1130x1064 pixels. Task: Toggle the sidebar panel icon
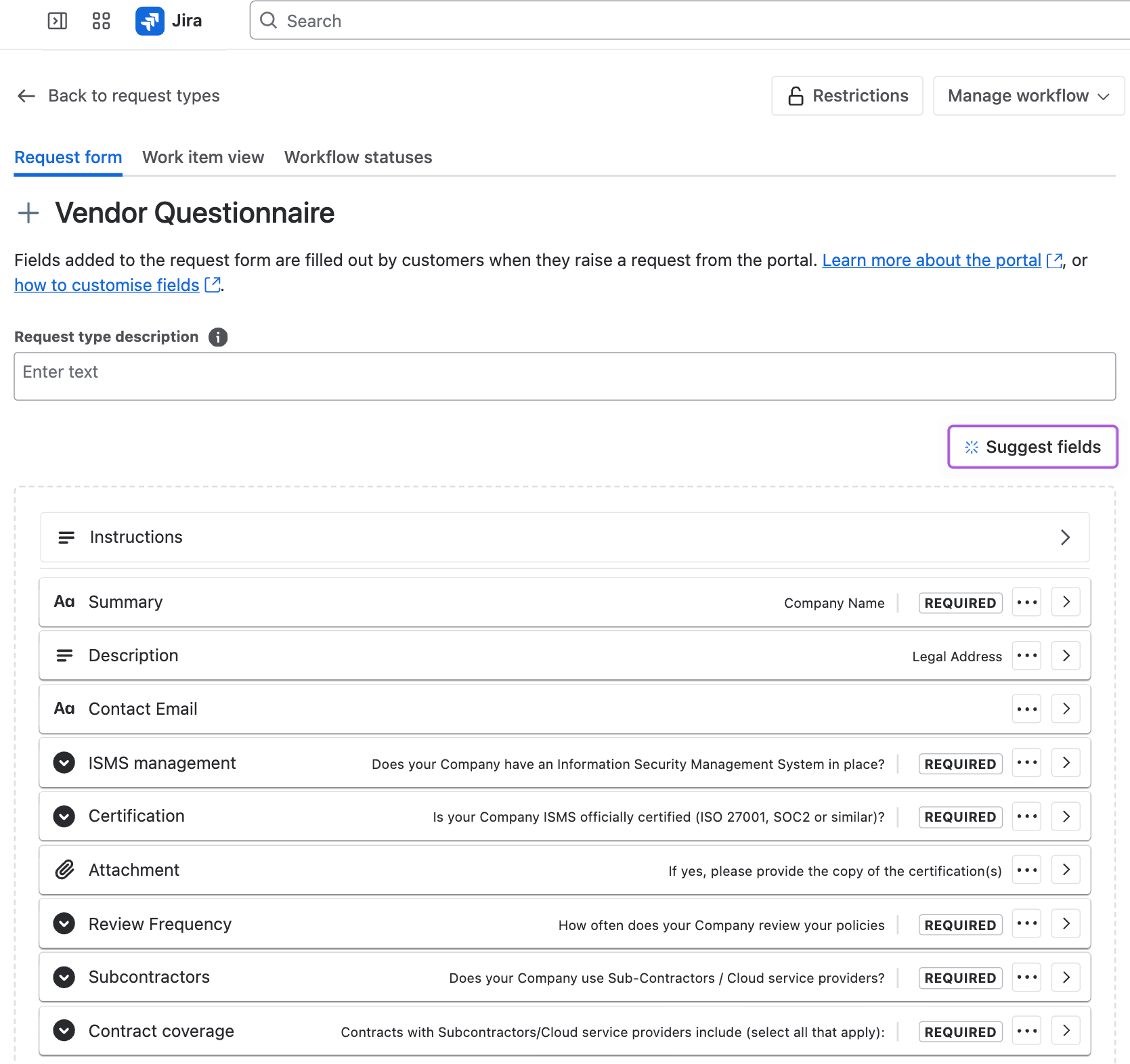pos(58,21)
